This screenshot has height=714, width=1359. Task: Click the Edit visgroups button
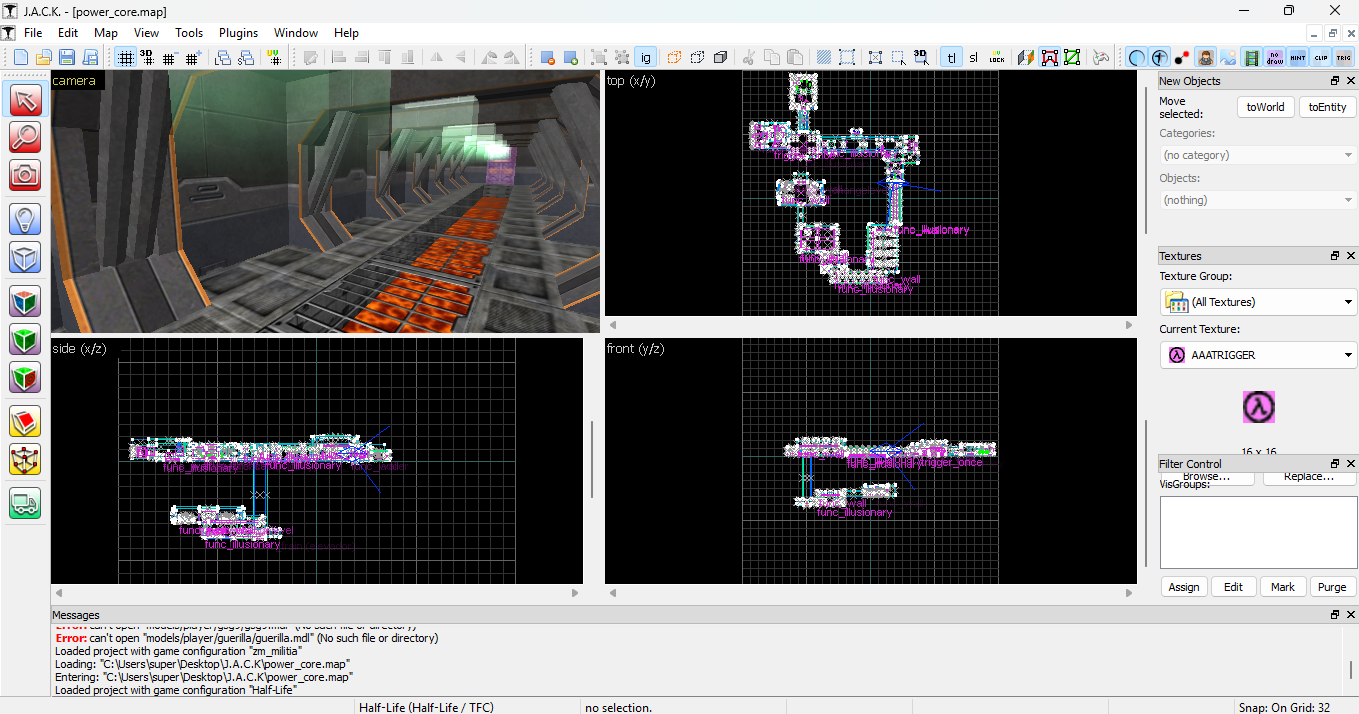(1234, 587)
